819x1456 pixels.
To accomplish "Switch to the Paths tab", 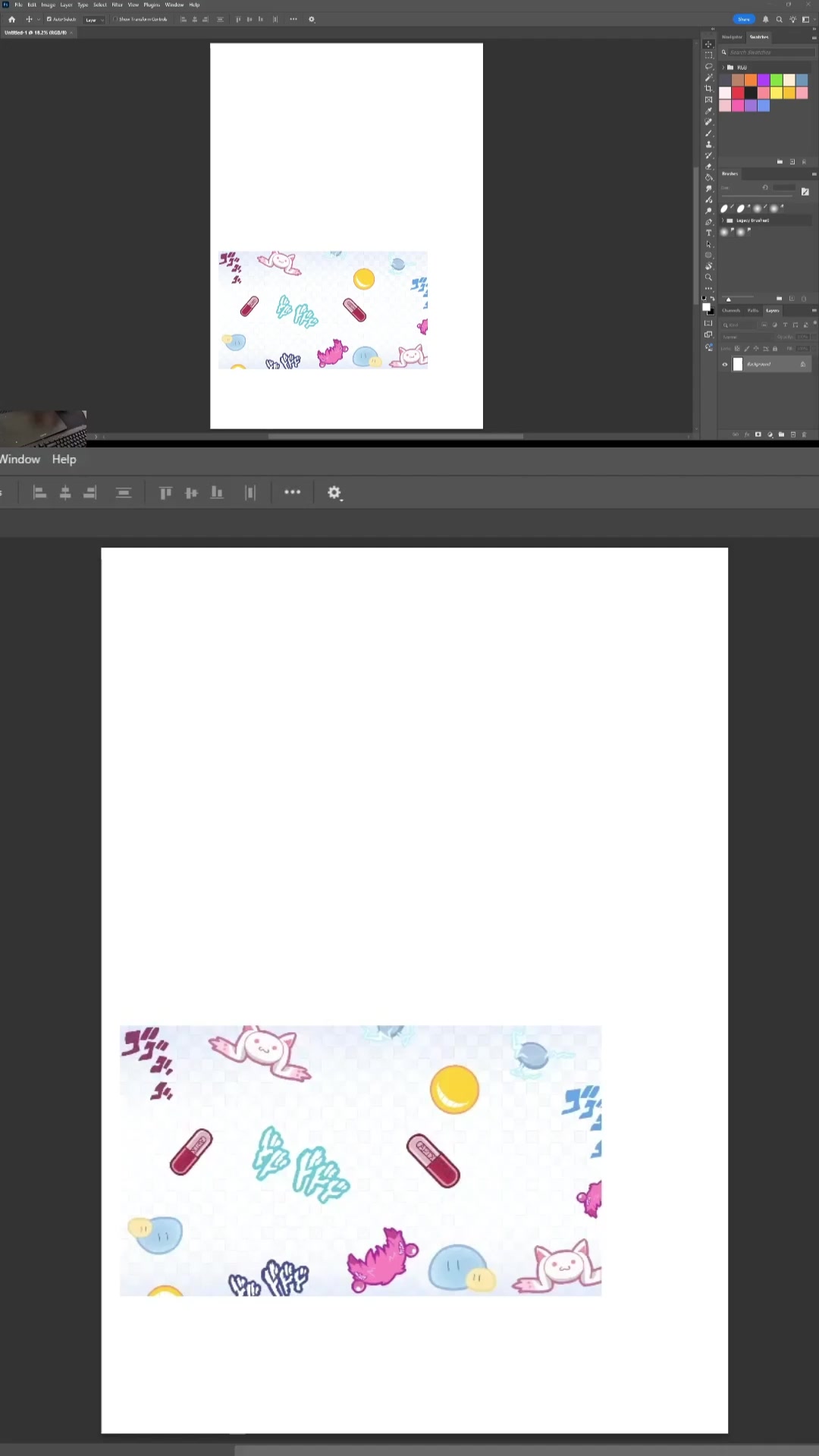I will click(753, 310).
